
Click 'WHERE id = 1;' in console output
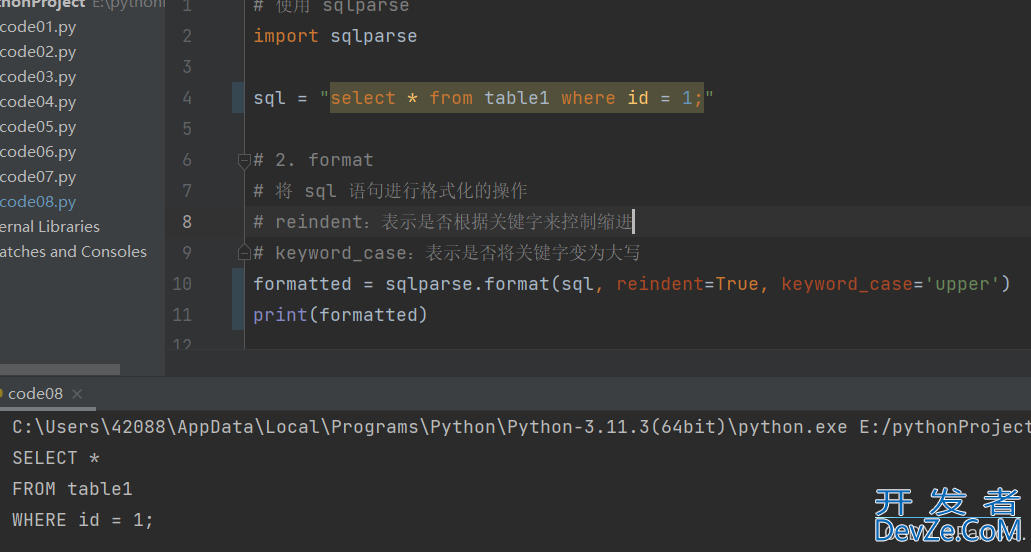(83, 520)
